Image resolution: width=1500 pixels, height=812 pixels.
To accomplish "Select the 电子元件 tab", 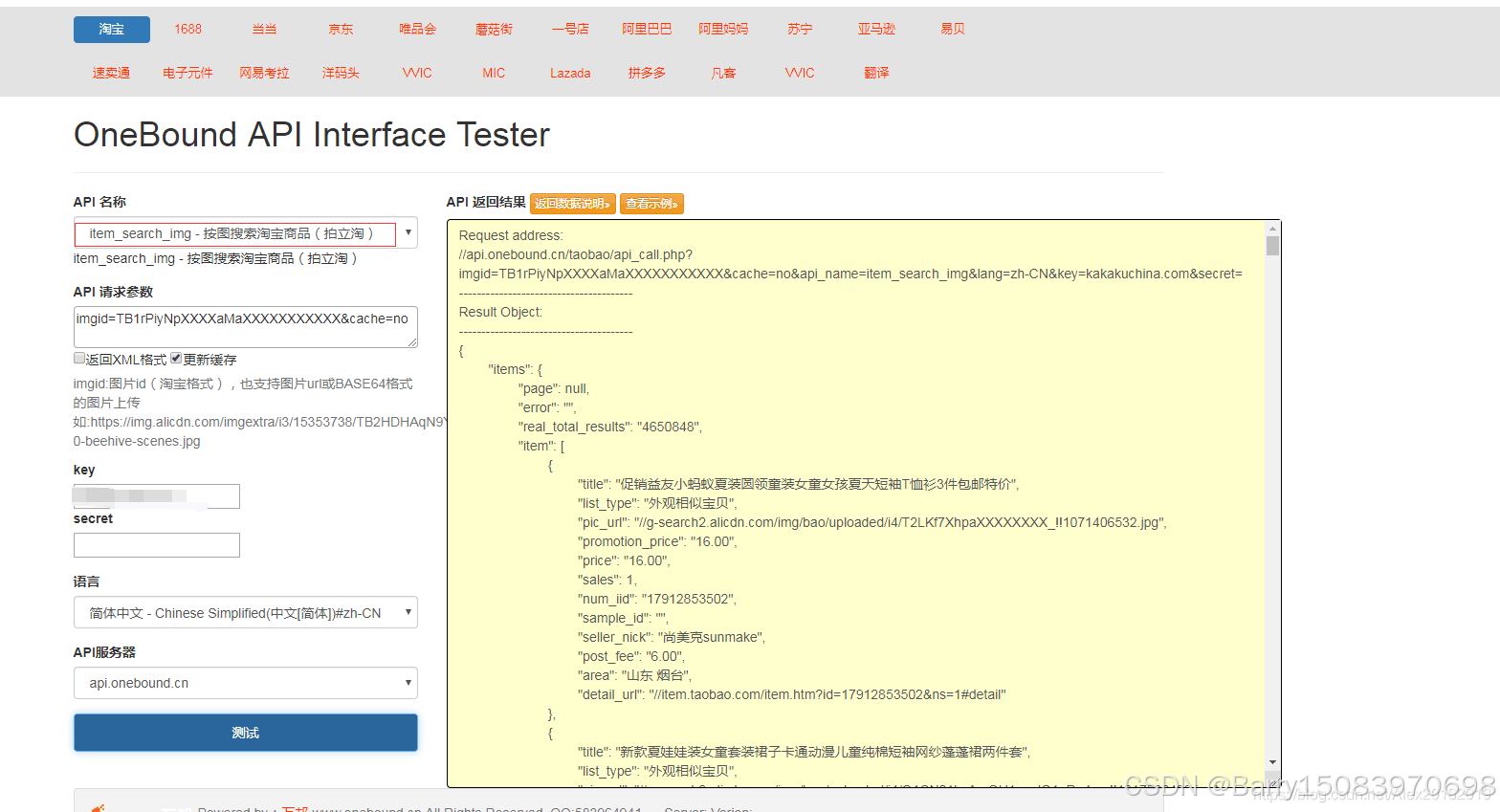I will click(x=188, y=73).
